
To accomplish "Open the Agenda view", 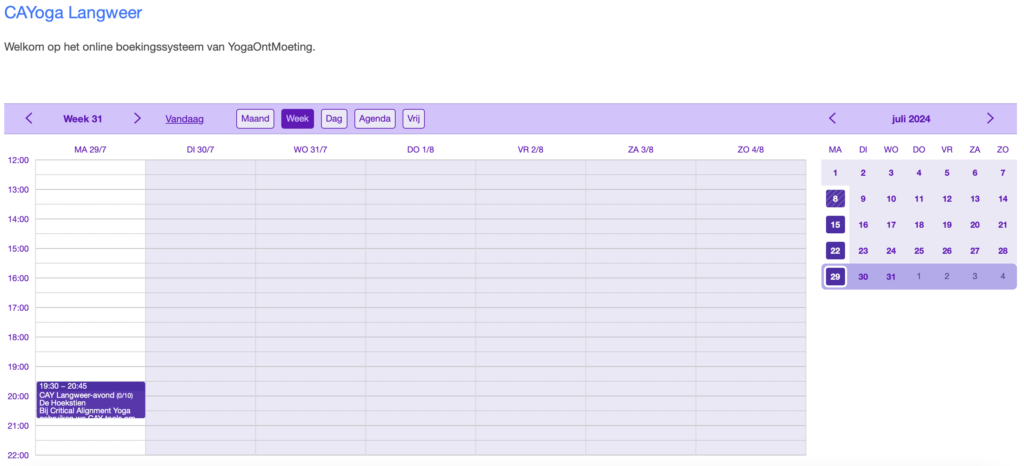I will click(x=375, y=119).
